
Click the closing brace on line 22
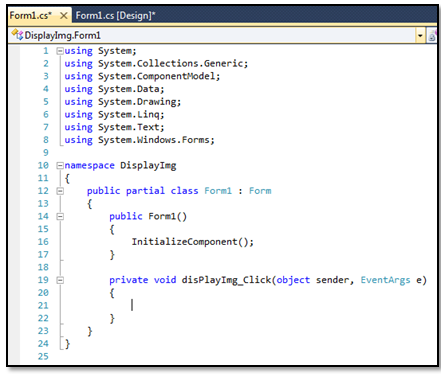point(112,318)
